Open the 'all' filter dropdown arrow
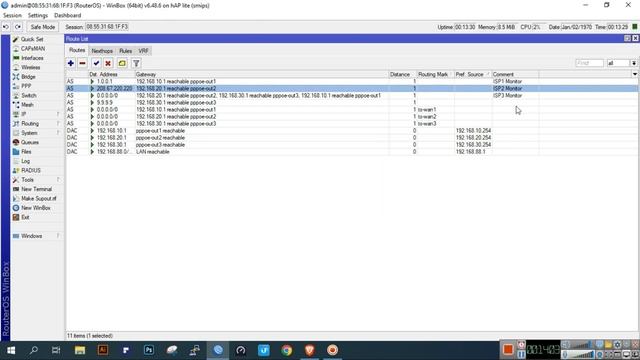 coord(634,63)
